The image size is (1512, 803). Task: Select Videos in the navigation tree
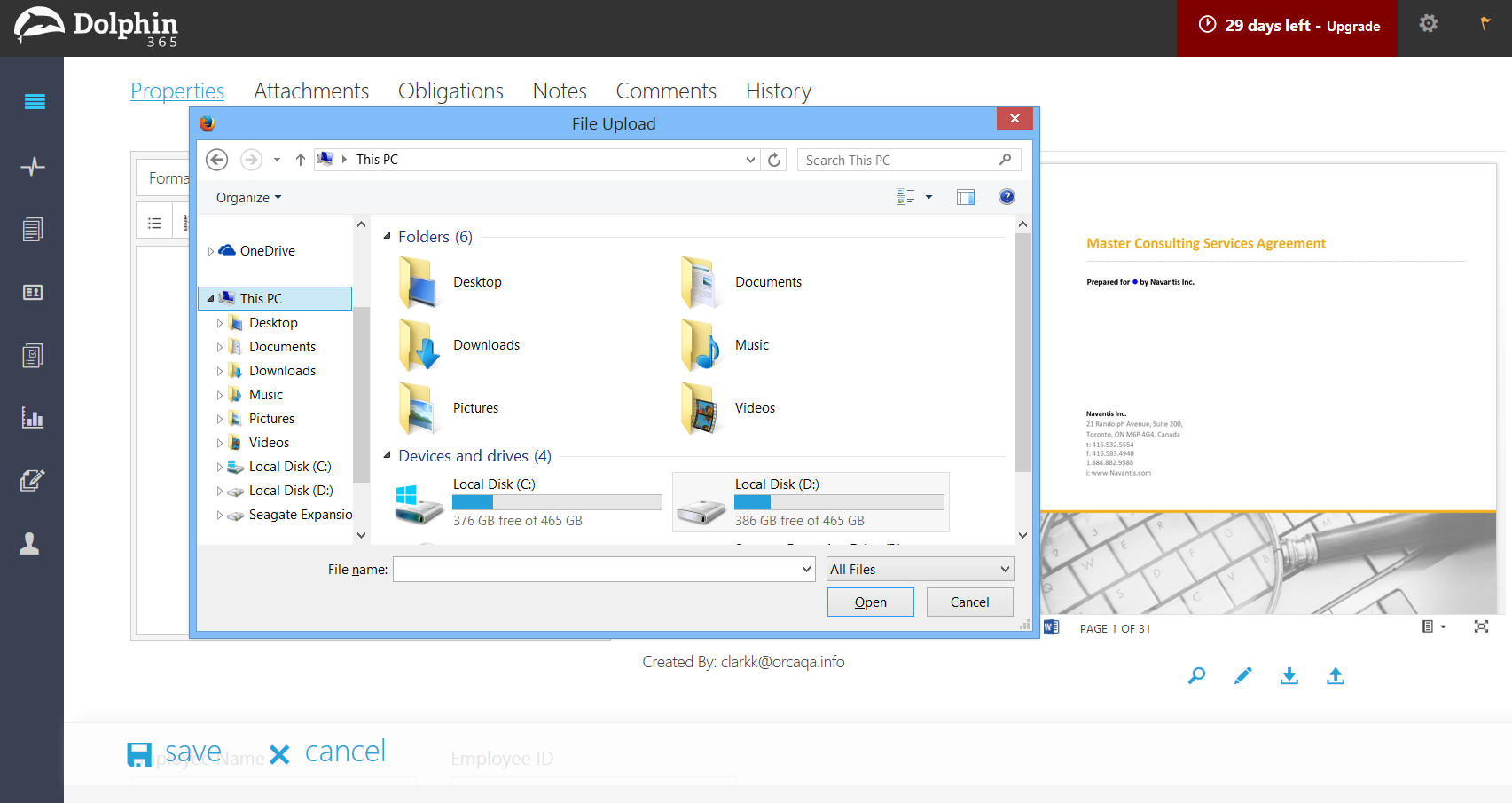[x=269, y=443]
